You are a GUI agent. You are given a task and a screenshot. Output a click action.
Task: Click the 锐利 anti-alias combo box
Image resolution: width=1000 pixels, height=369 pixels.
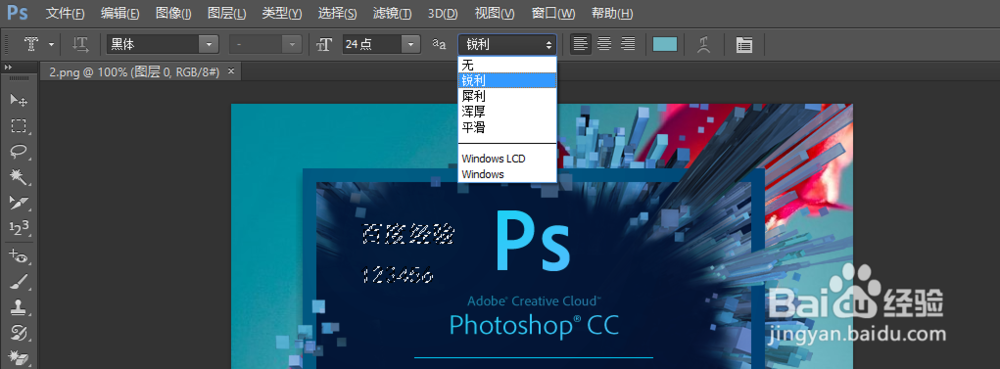pyautogui.click(x=507, y=44)
